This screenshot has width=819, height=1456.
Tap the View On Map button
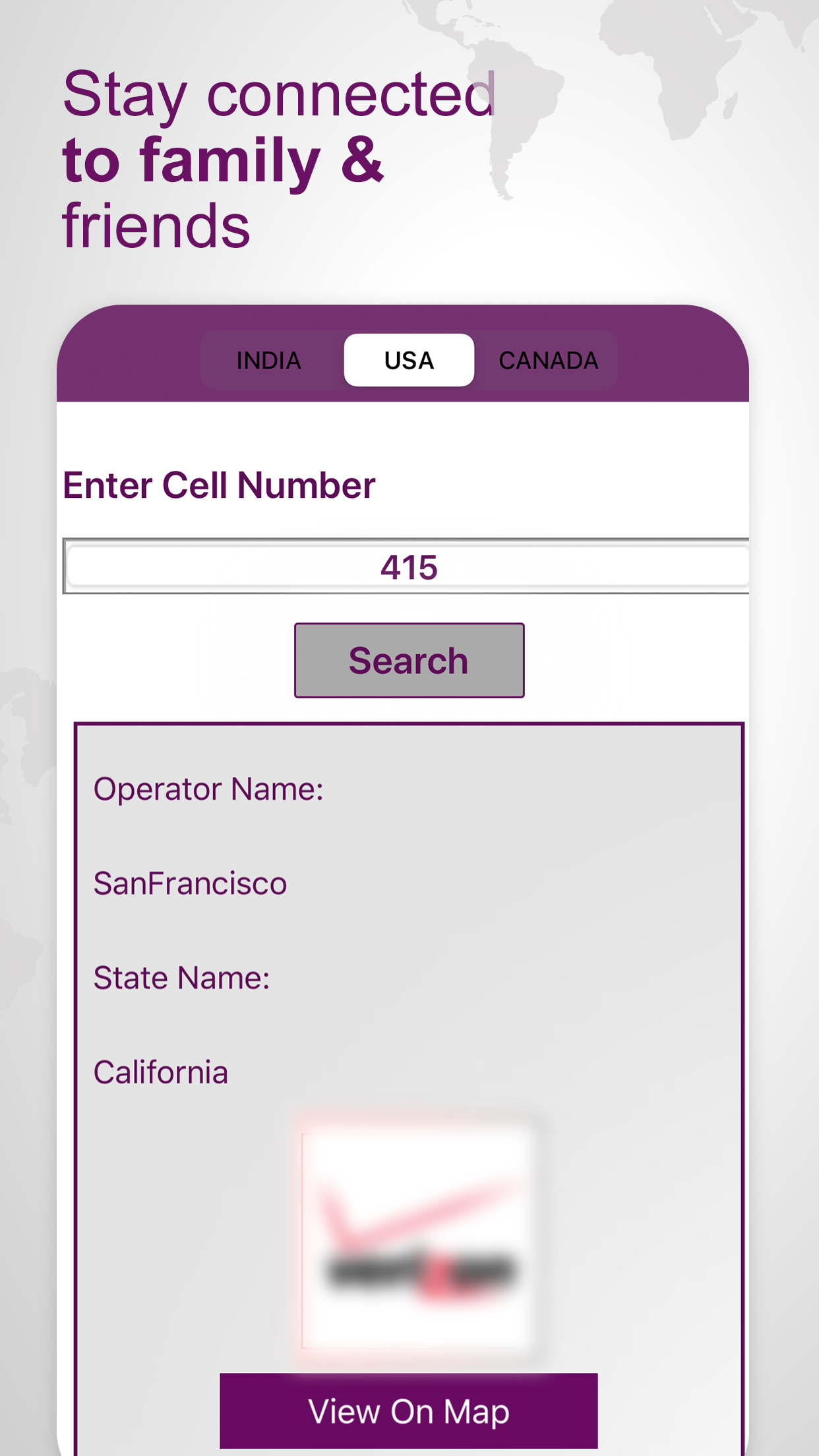[408, 1411]
